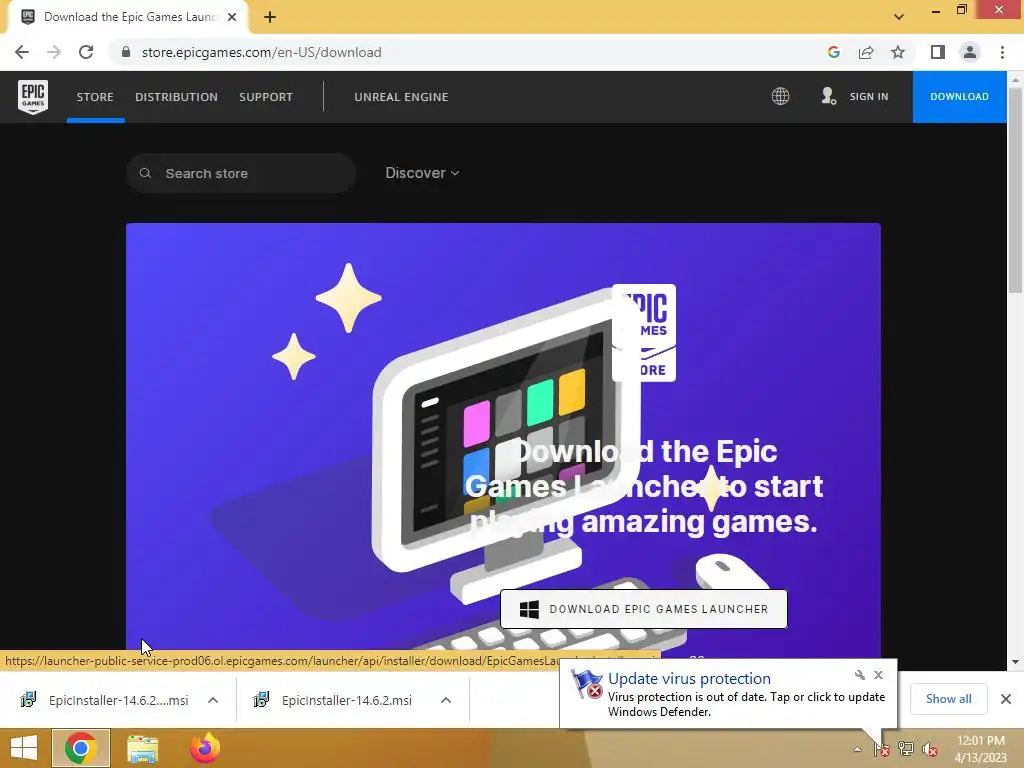Image resolution: width=1024 pixels, height=768 pixels.
Task: Switch to Chrome on the taskbar
Action: click(x=81, y=748)
